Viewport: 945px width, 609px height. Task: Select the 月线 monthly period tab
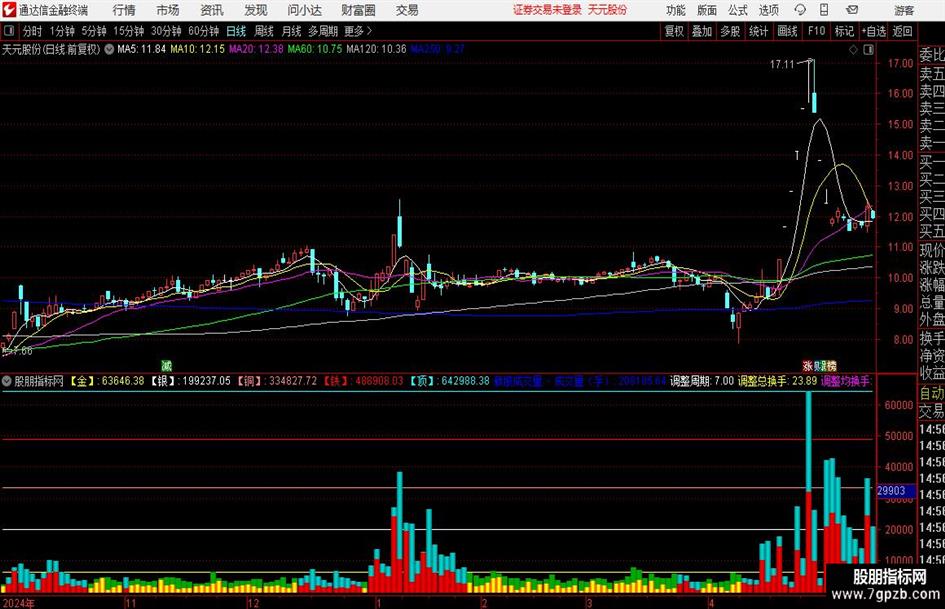(292, 31)
